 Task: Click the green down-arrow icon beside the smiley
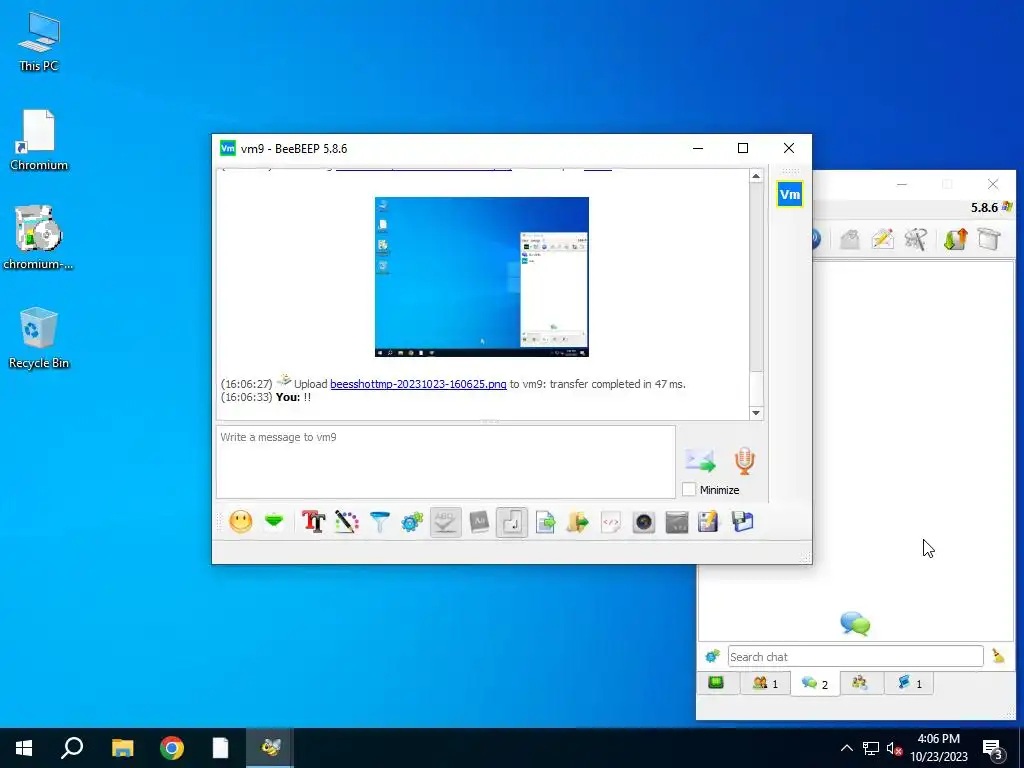click(x=274, y=522)
